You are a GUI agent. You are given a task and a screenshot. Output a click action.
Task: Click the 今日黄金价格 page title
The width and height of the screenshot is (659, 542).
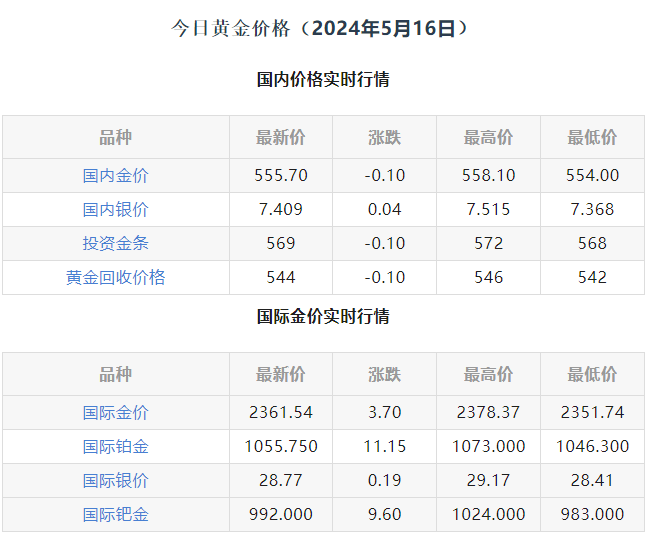coord(322,28)
